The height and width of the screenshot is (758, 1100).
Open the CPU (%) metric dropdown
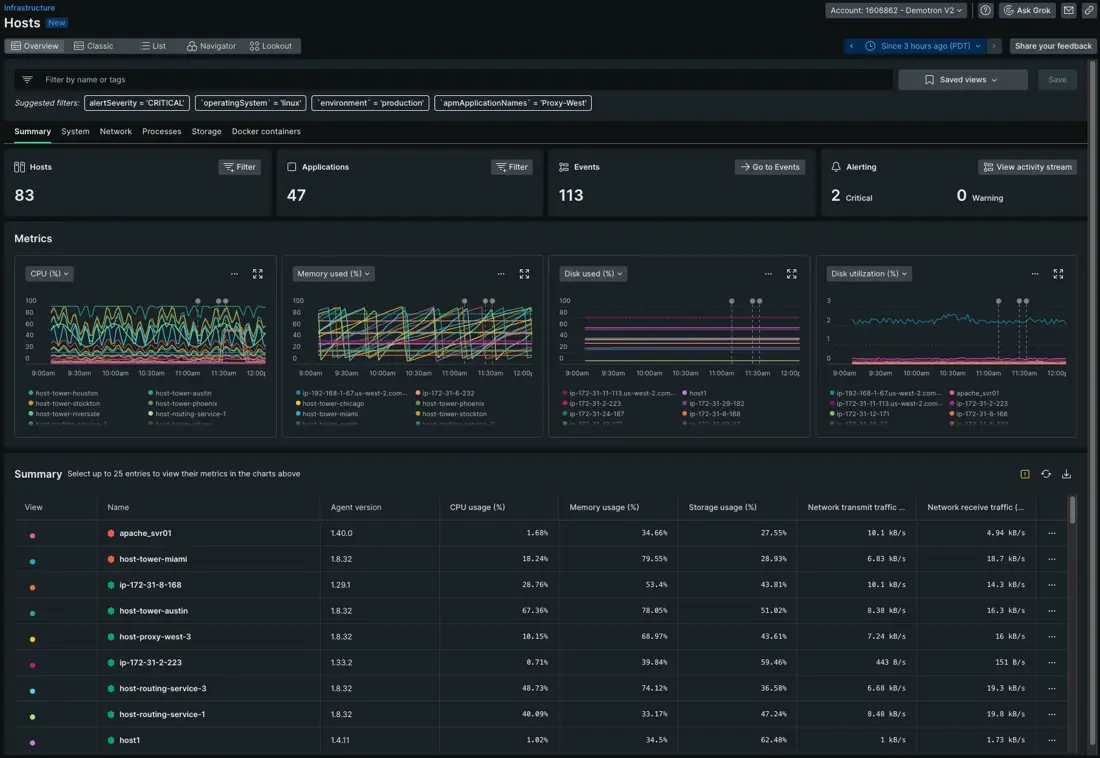click(x=50, y=274)
